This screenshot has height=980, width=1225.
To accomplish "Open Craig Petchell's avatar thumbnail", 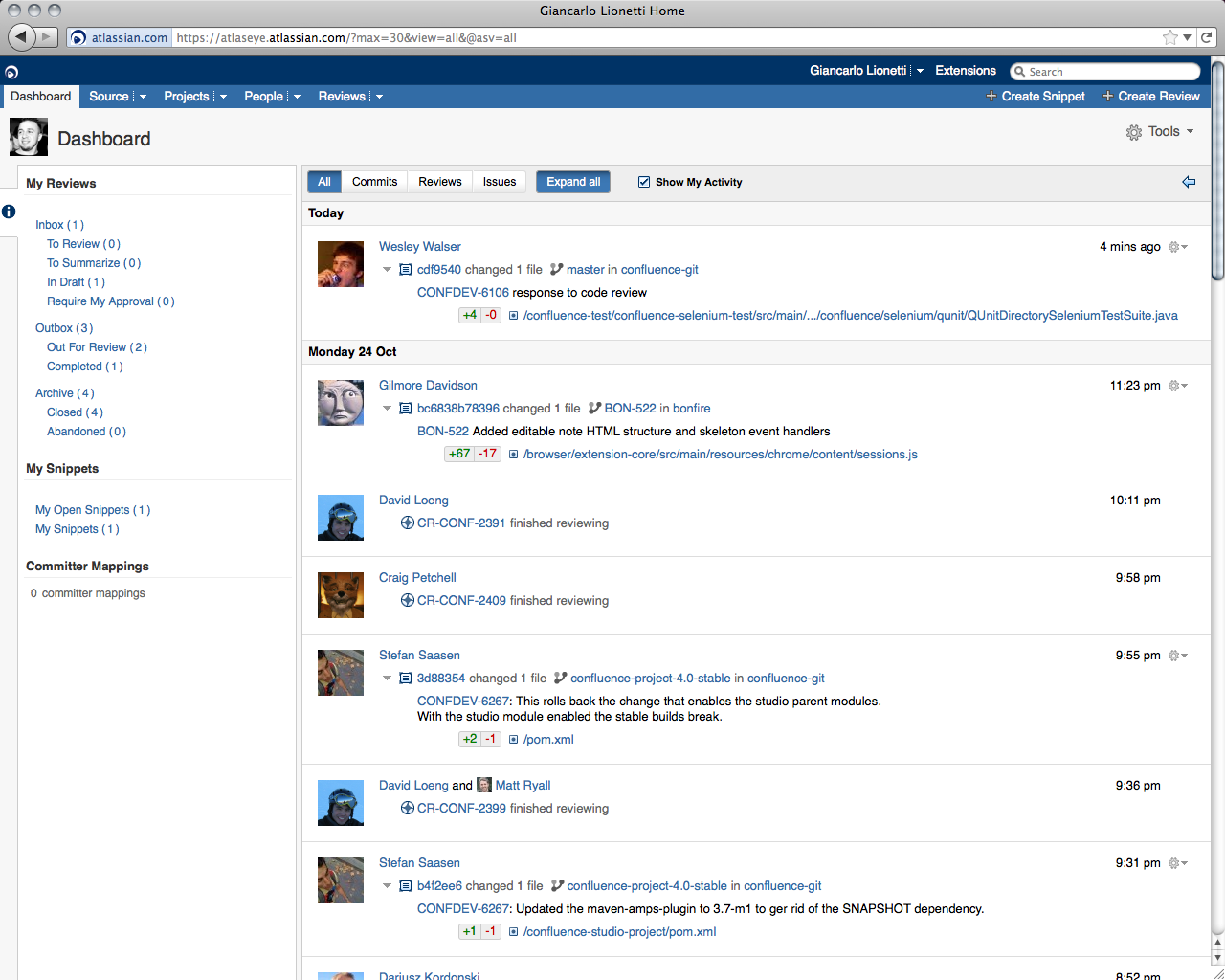I will point(341,595).
